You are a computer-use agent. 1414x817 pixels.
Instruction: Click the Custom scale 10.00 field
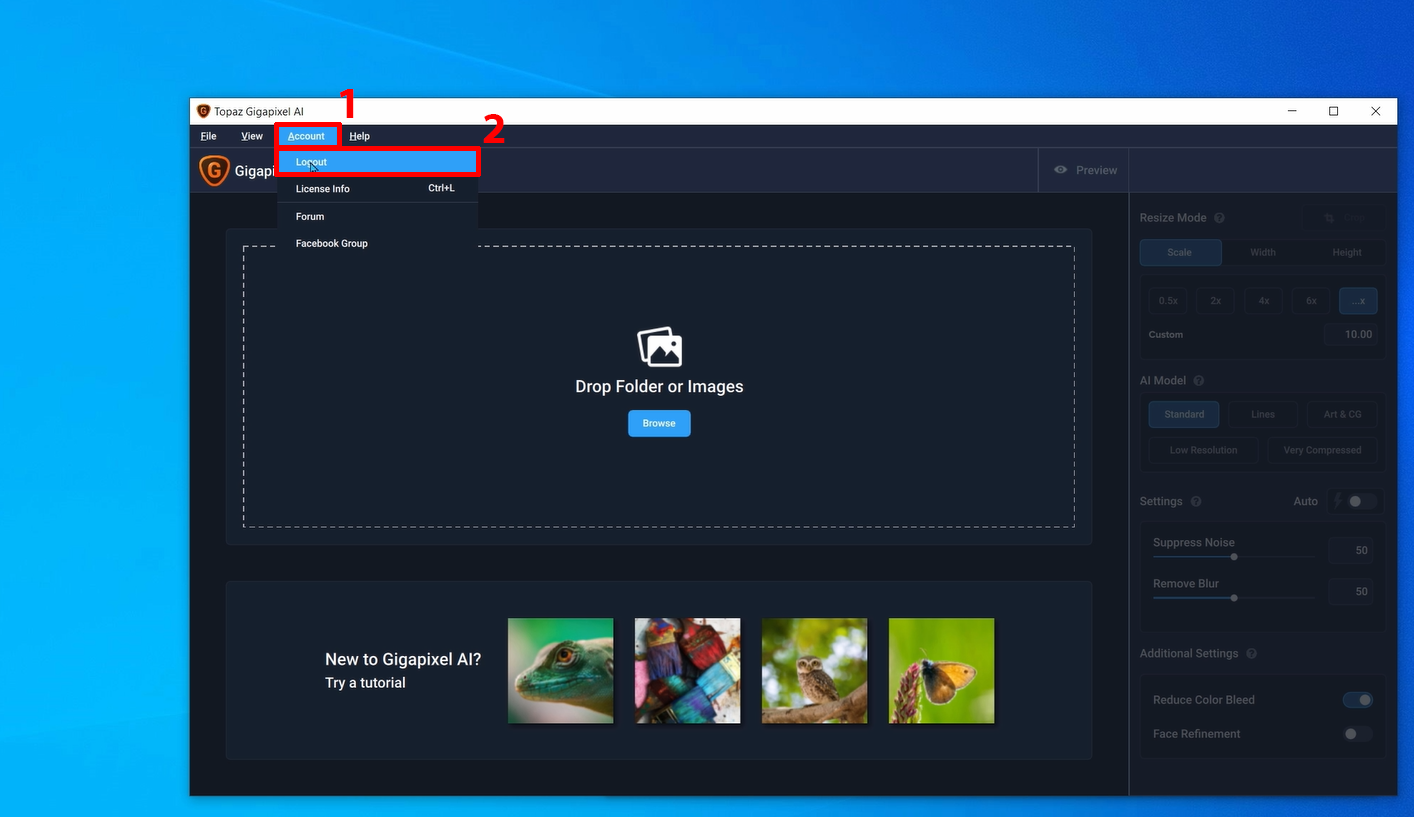click(x=1351, y=334)
